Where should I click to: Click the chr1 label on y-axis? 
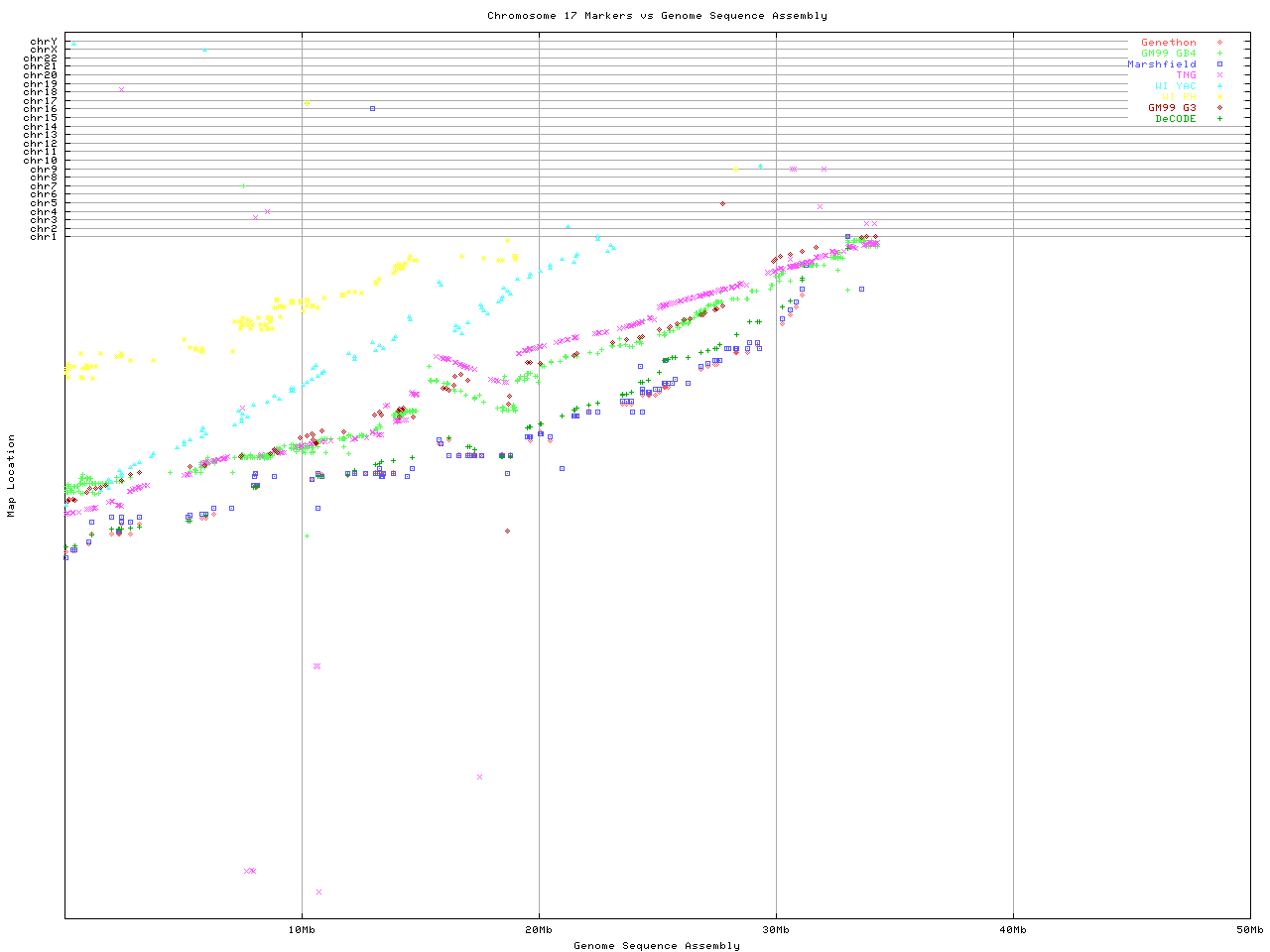click(x=44, y=237)
